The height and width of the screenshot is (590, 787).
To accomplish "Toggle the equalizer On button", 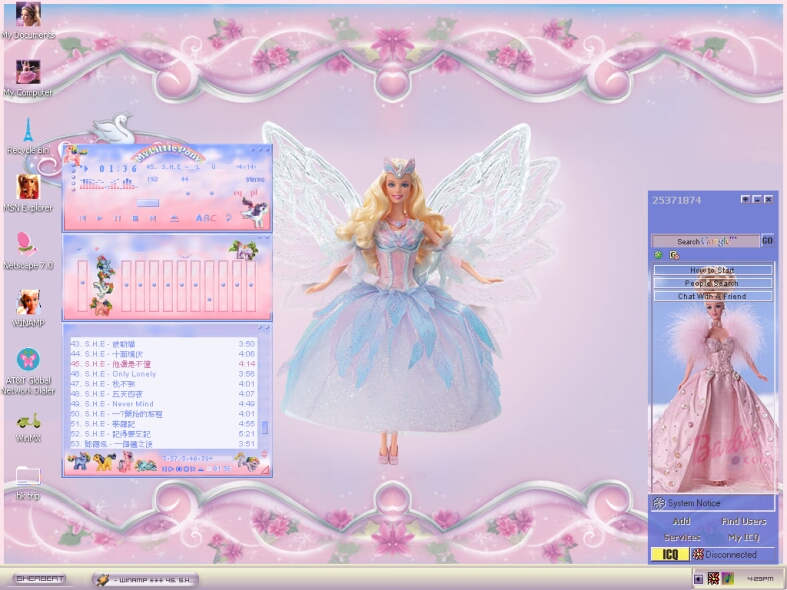I will [x=79, y=248].
